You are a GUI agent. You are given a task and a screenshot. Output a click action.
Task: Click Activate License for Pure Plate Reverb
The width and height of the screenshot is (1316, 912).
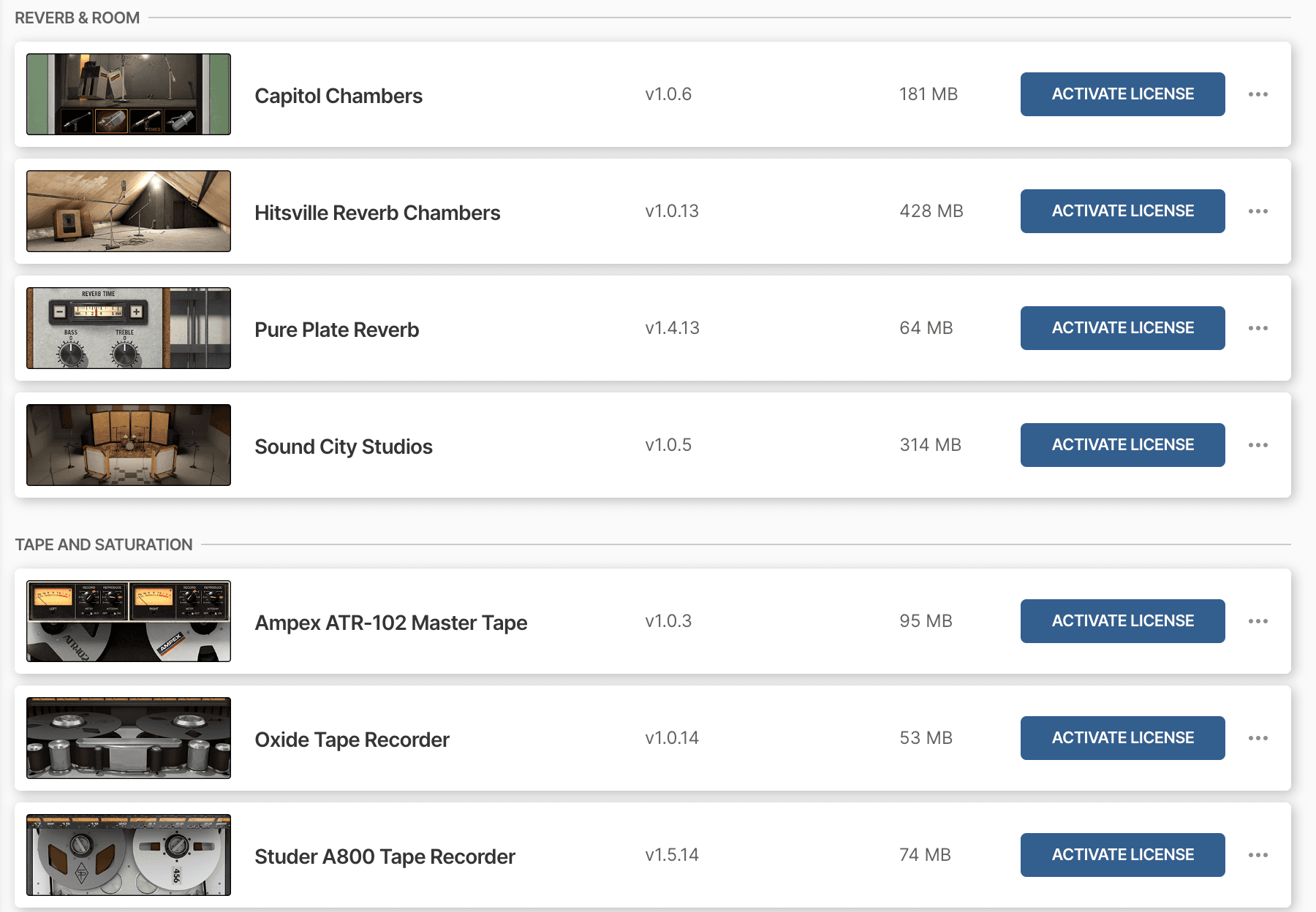1122,328
